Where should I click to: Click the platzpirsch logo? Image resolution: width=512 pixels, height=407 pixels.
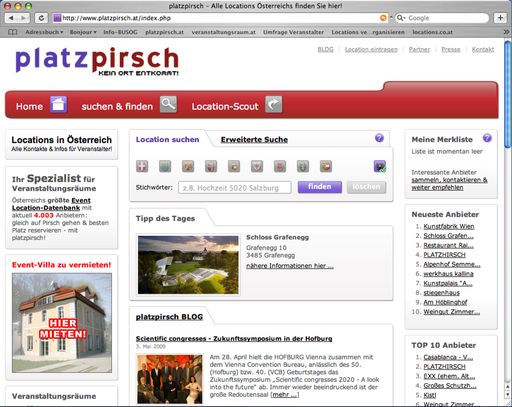click(x=97, y=62)
